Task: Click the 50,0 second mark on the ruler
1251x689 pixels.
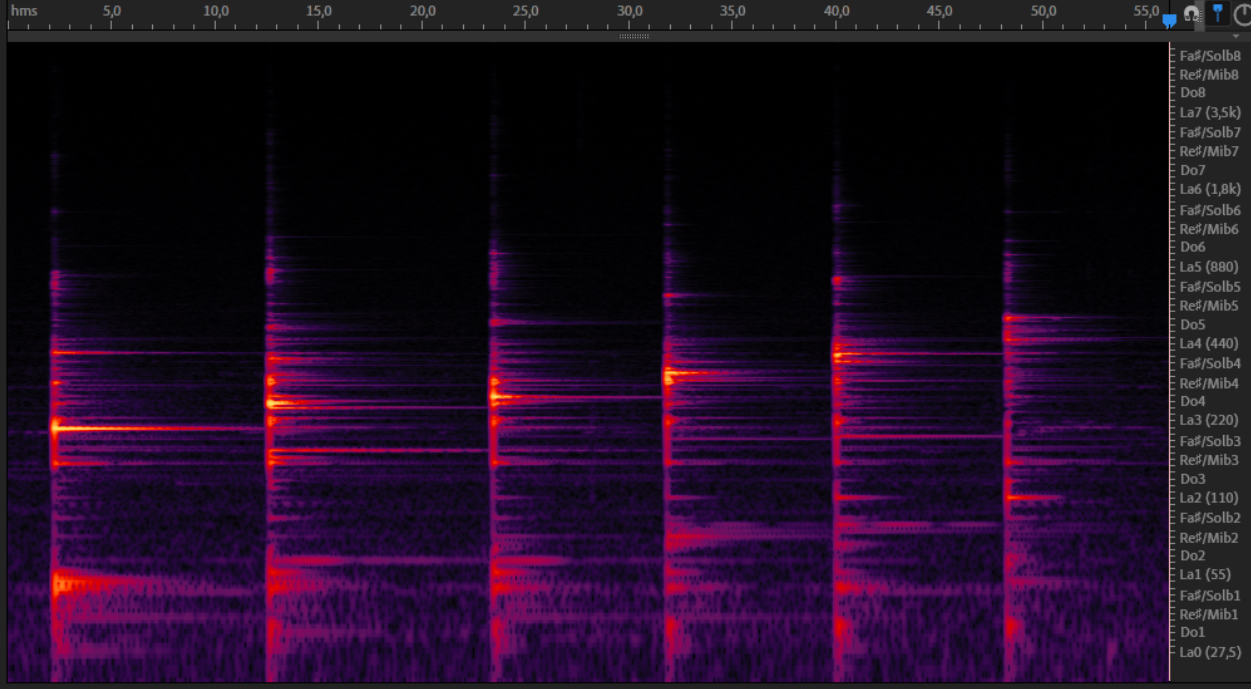Action: (x=1044, y=10)
